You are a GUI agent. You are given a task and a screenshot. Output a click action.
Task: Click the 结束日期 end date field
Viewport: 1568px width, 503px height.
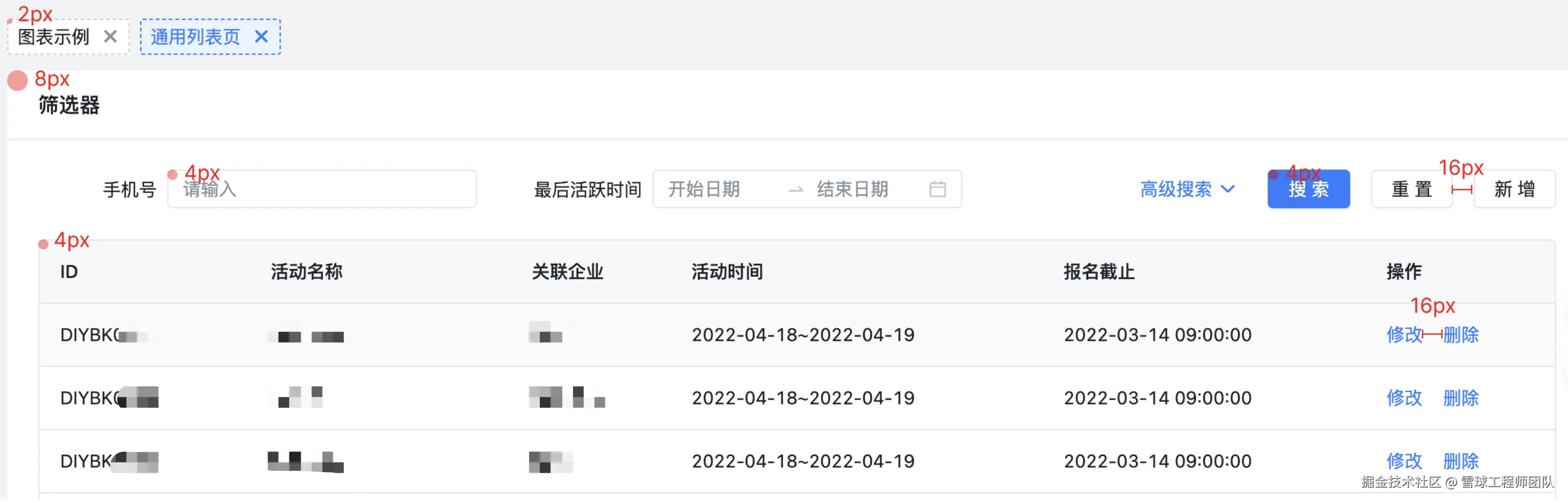(852, 189)
